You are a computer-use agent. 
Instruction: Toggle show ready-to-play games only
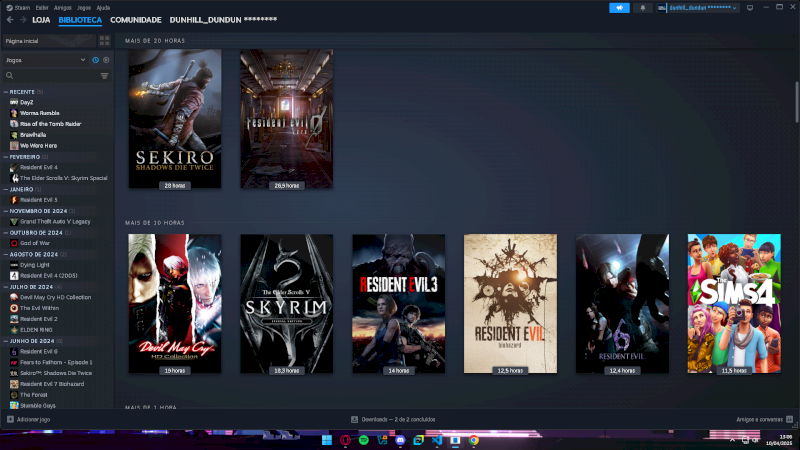106,60
